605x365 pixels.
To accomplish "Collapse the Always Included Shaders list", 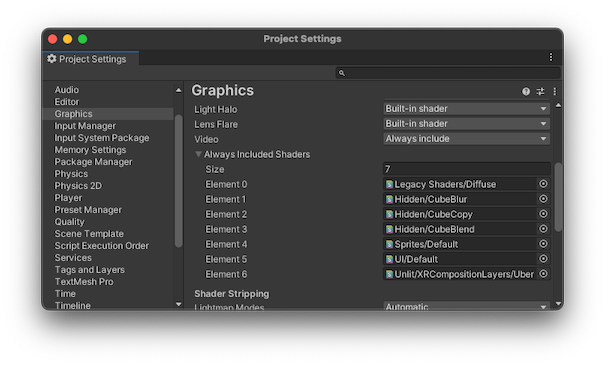I will (x=198, y=154).
